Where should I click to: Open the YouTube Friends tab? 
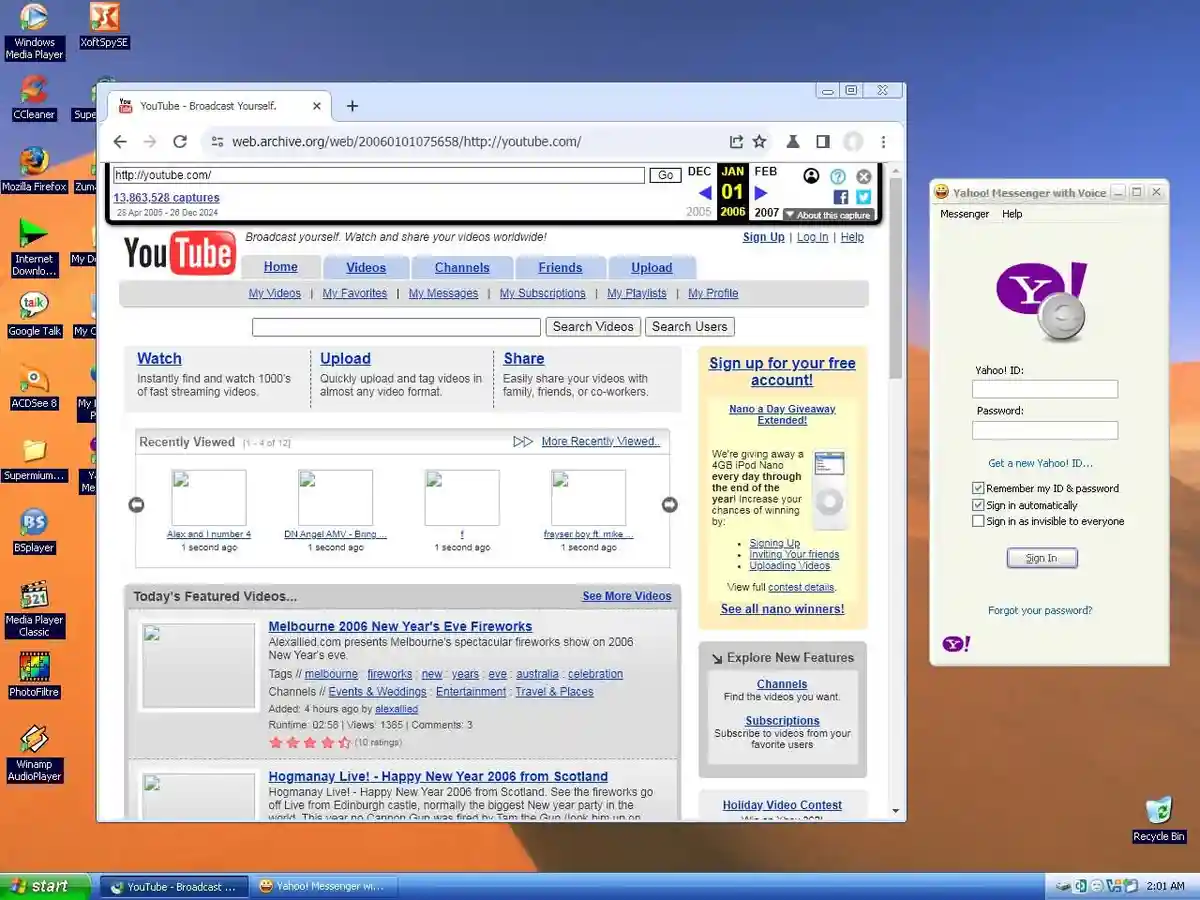(x=560, y=267)
